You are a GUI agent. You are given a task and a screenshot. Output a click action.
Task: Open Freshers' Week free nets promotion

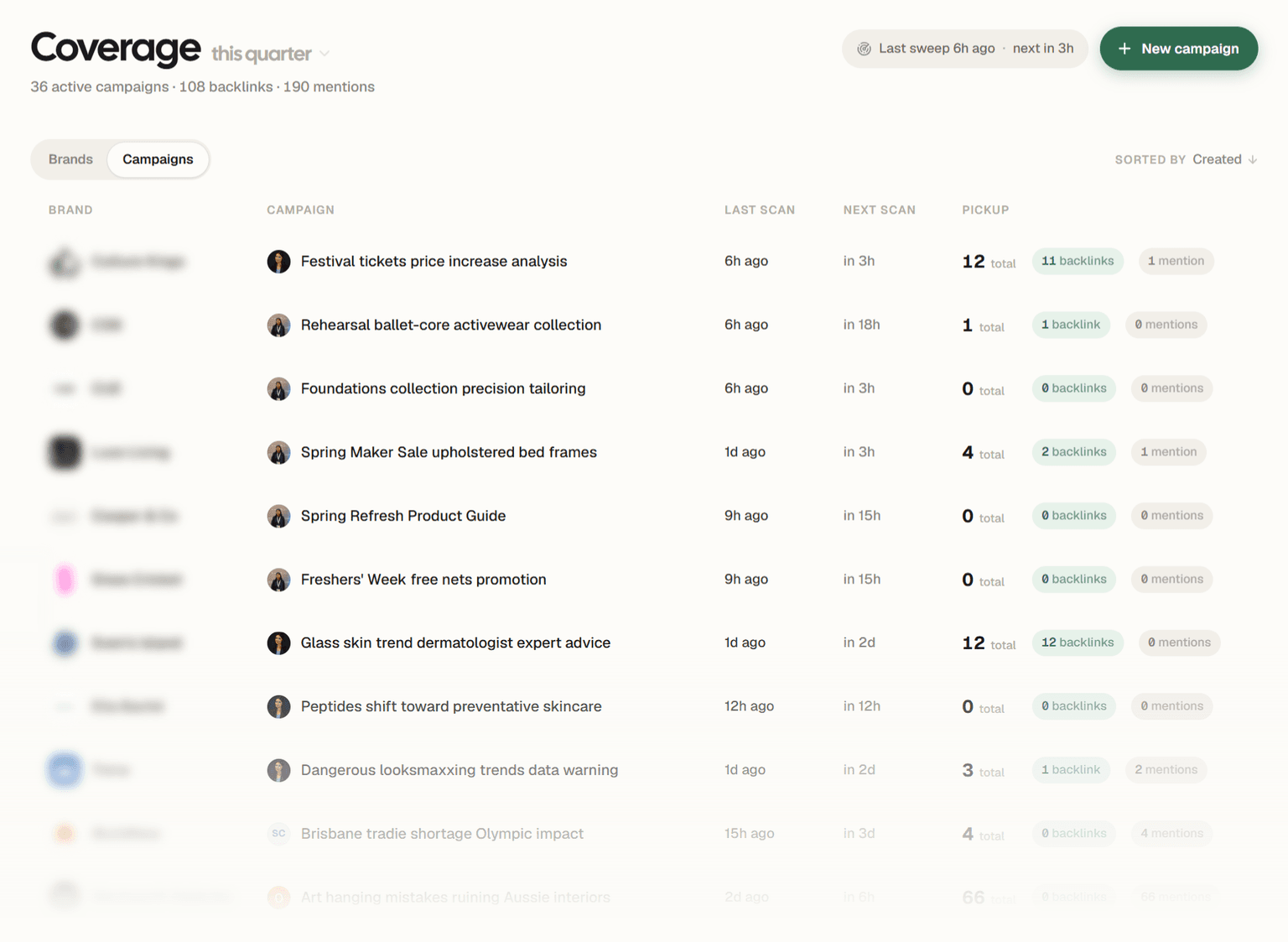point(423,580)
